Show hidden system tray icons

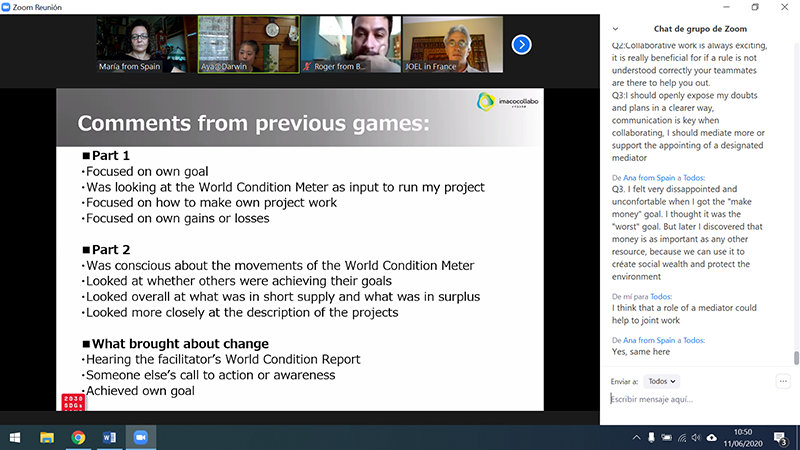(636, 438)
